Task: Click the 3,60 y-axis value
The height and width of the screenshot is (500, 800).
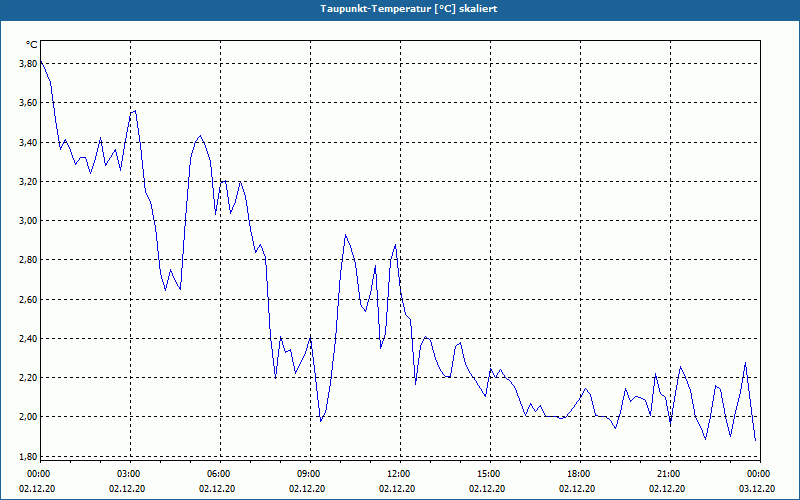Action: (x=28, y=103)
